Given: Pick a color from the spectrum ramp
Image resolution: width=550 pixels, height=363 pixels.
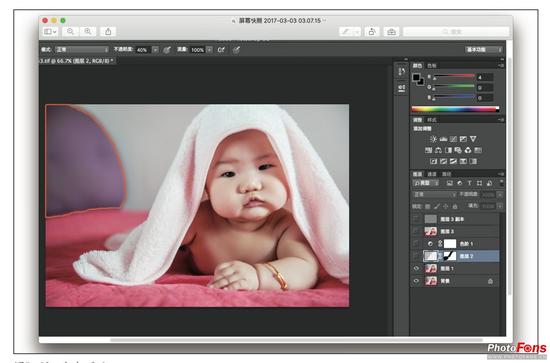Looking at the screenshot, I should [x=455, y=109].
